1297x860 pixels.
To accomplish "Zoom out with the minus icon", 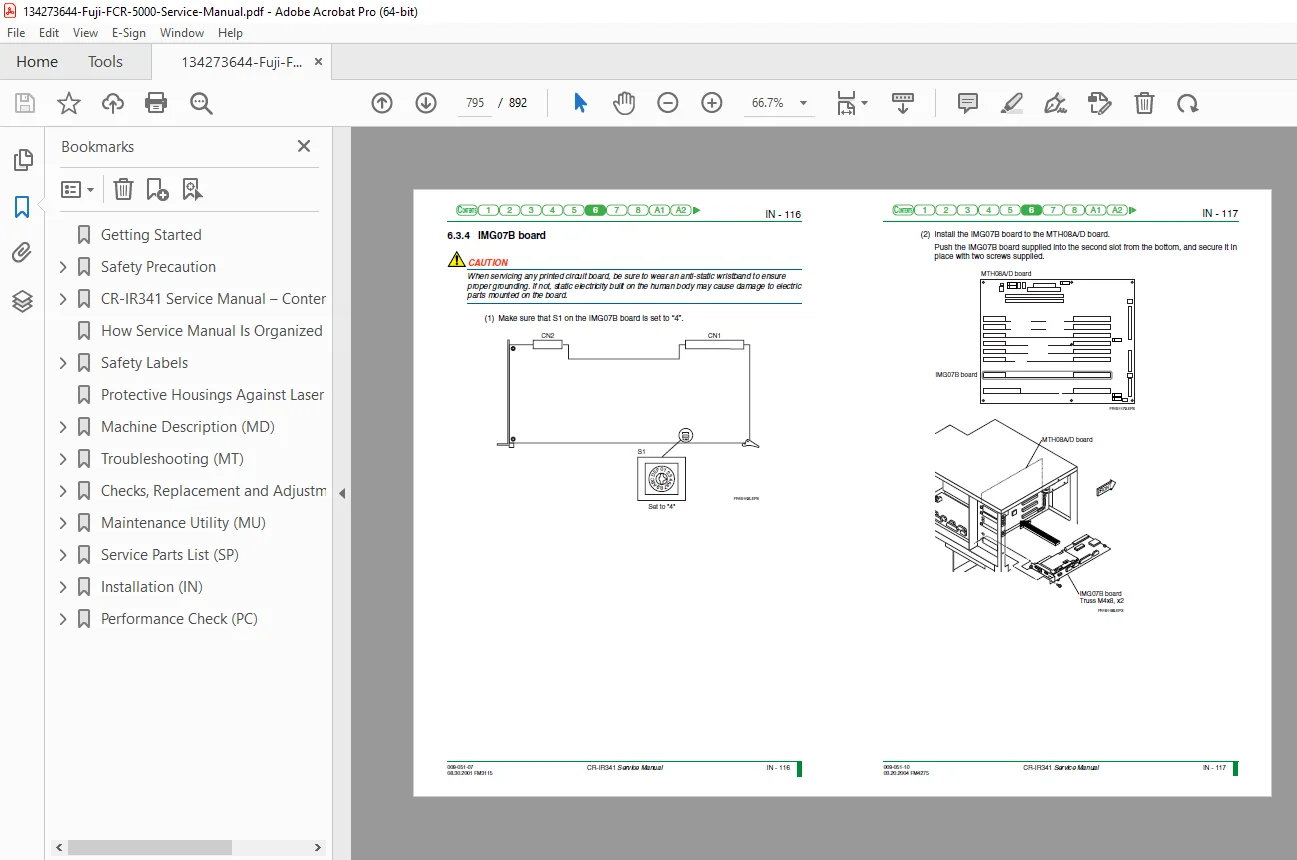I will point(668,103).
